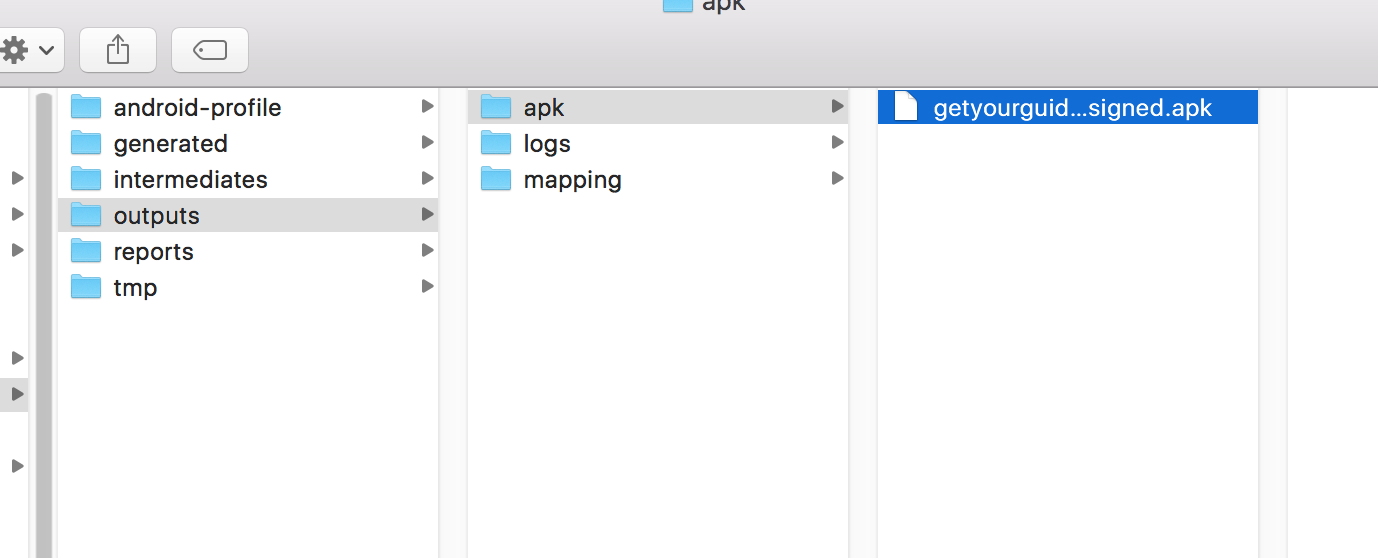Viewport: 1378px width, 558px height.
Task: Expand logs via its arrow
Action: 837,142
